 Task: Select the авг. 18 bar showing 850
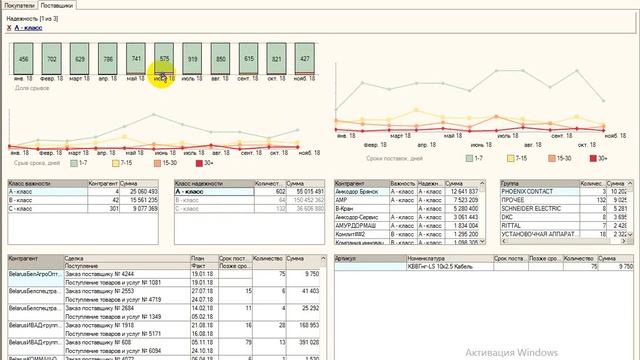220,59
